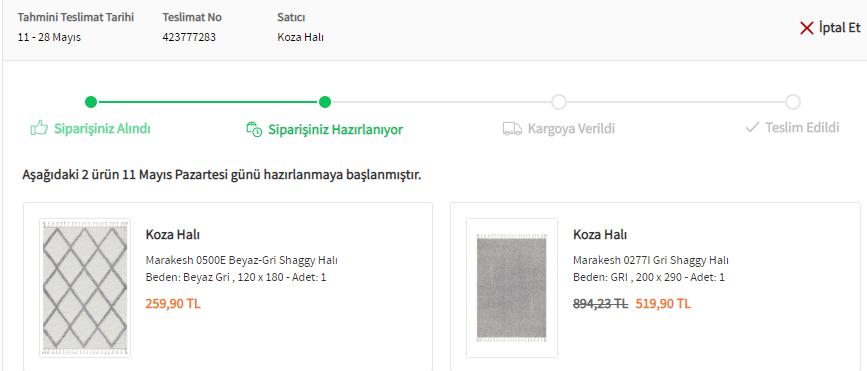Click the red X cancel icon
Screen dimensions: 867x371
click(x=807, y=28)
